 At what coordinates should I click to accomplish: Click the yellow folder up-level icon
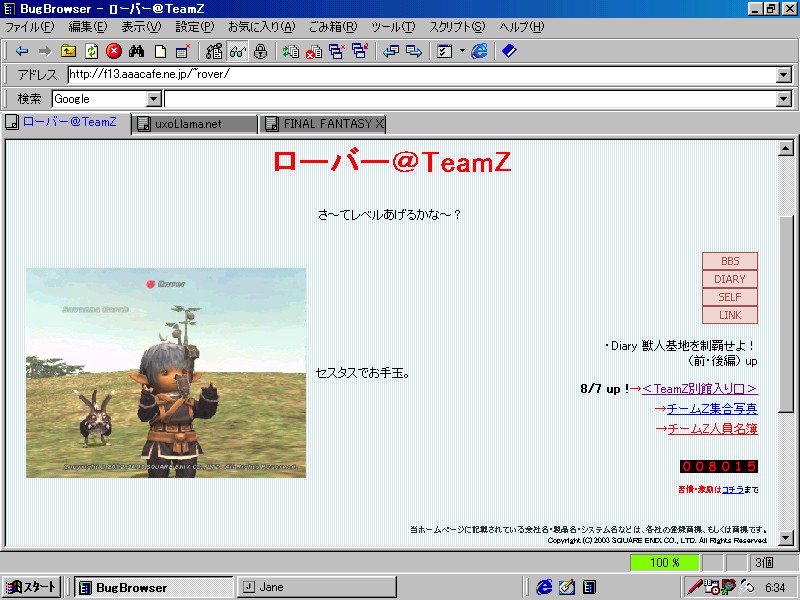tap(68, 51)
